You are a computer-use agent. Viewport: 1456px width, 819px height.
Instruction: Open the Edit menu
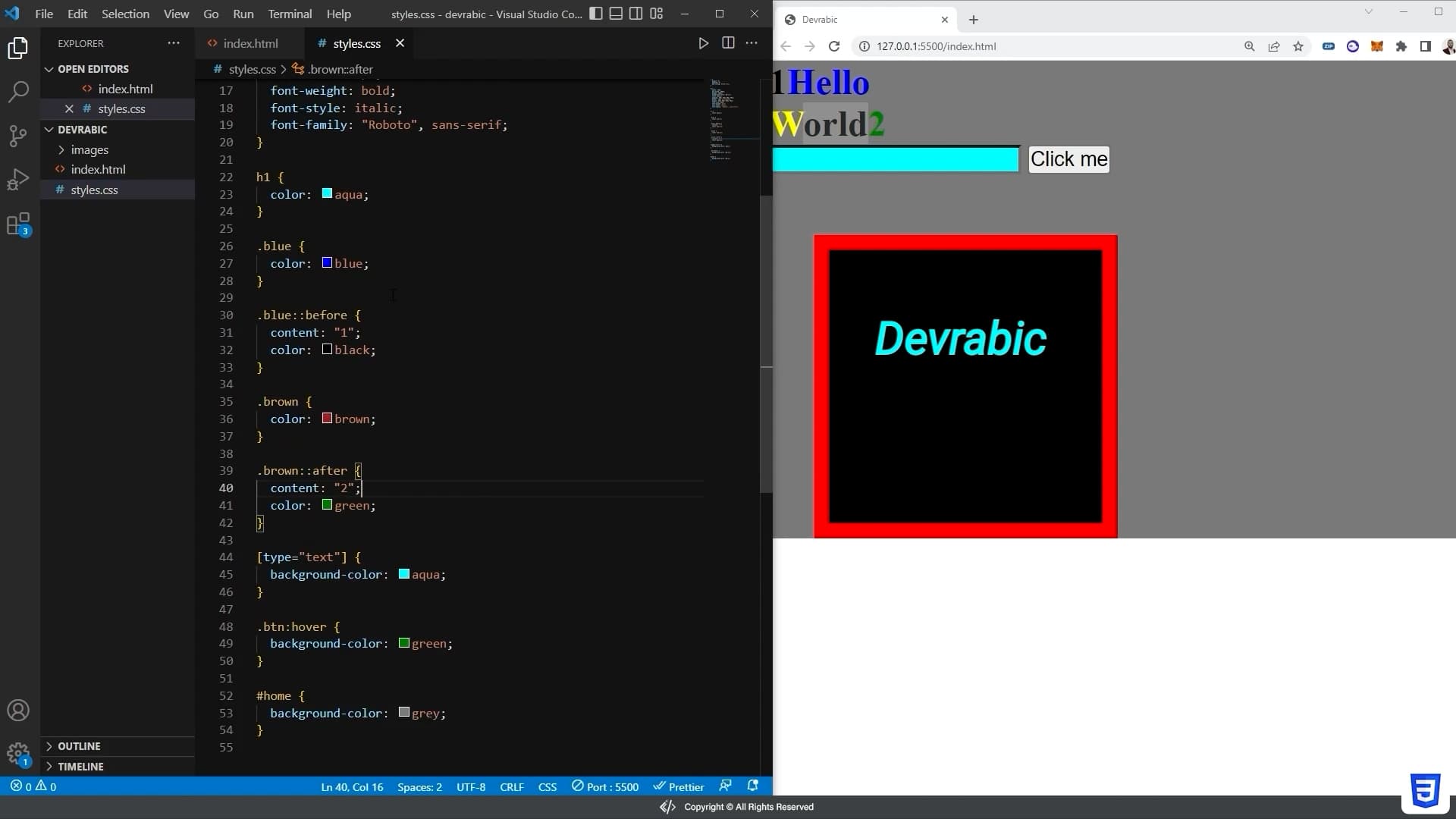tap(77, 14)
